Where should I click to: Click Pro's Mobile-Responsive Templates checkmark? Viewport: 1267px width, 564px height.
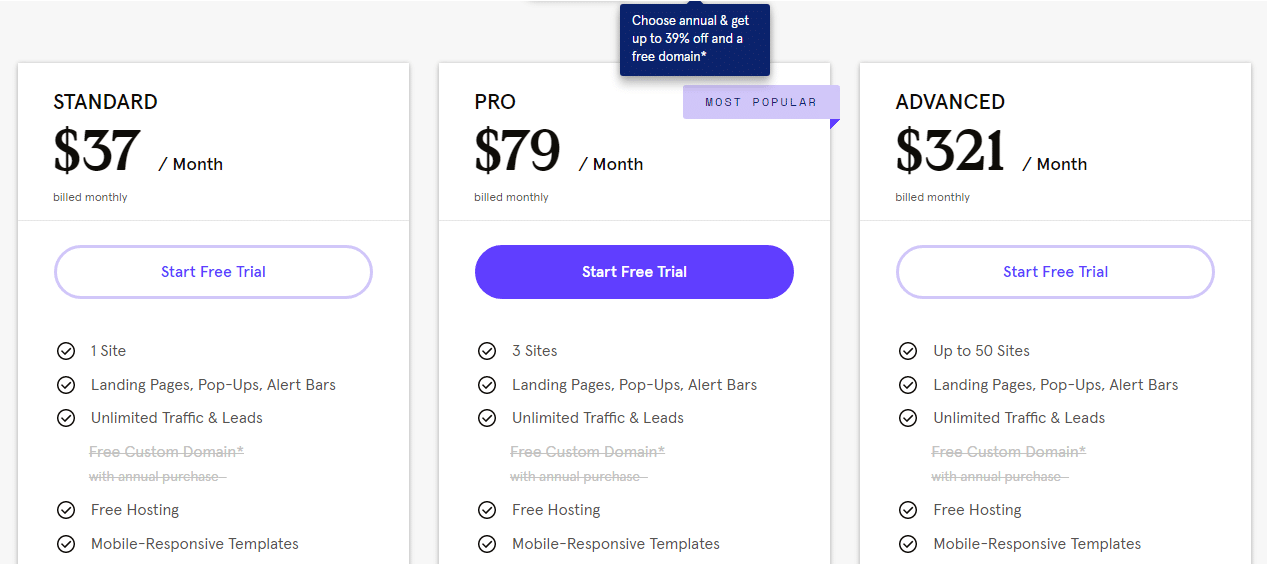[x=487, y=544]
